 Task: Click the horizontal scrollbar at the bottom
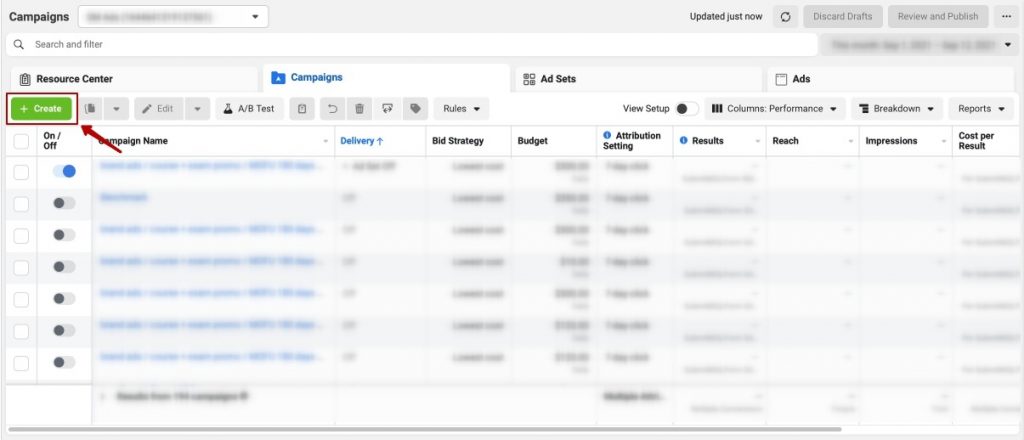[424, 429]
